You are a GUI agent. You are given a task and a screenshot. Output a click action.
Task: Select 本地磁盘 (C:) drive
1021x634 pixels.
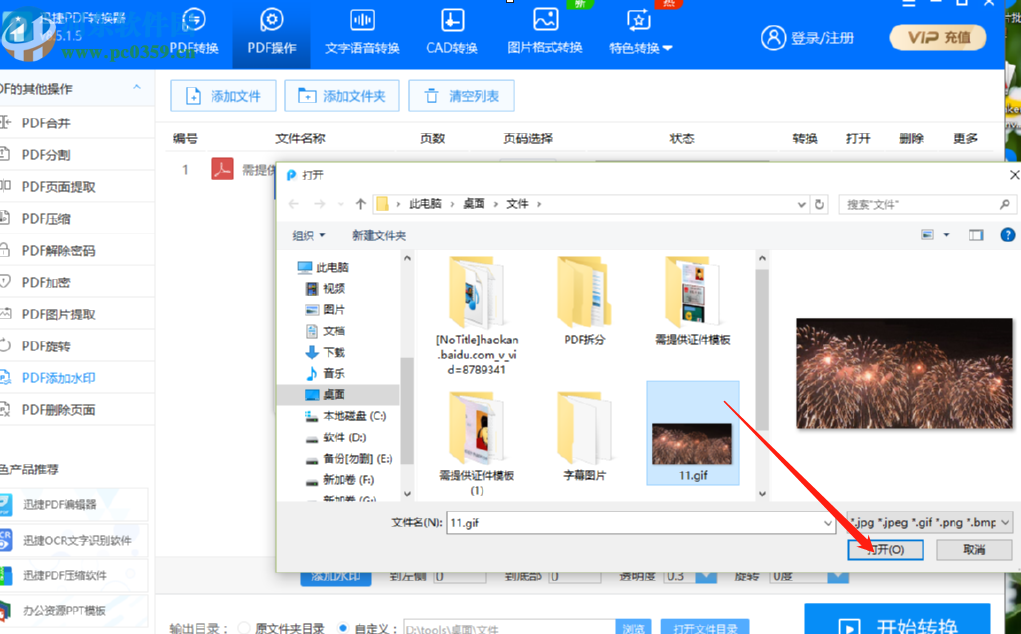(346, 416)
